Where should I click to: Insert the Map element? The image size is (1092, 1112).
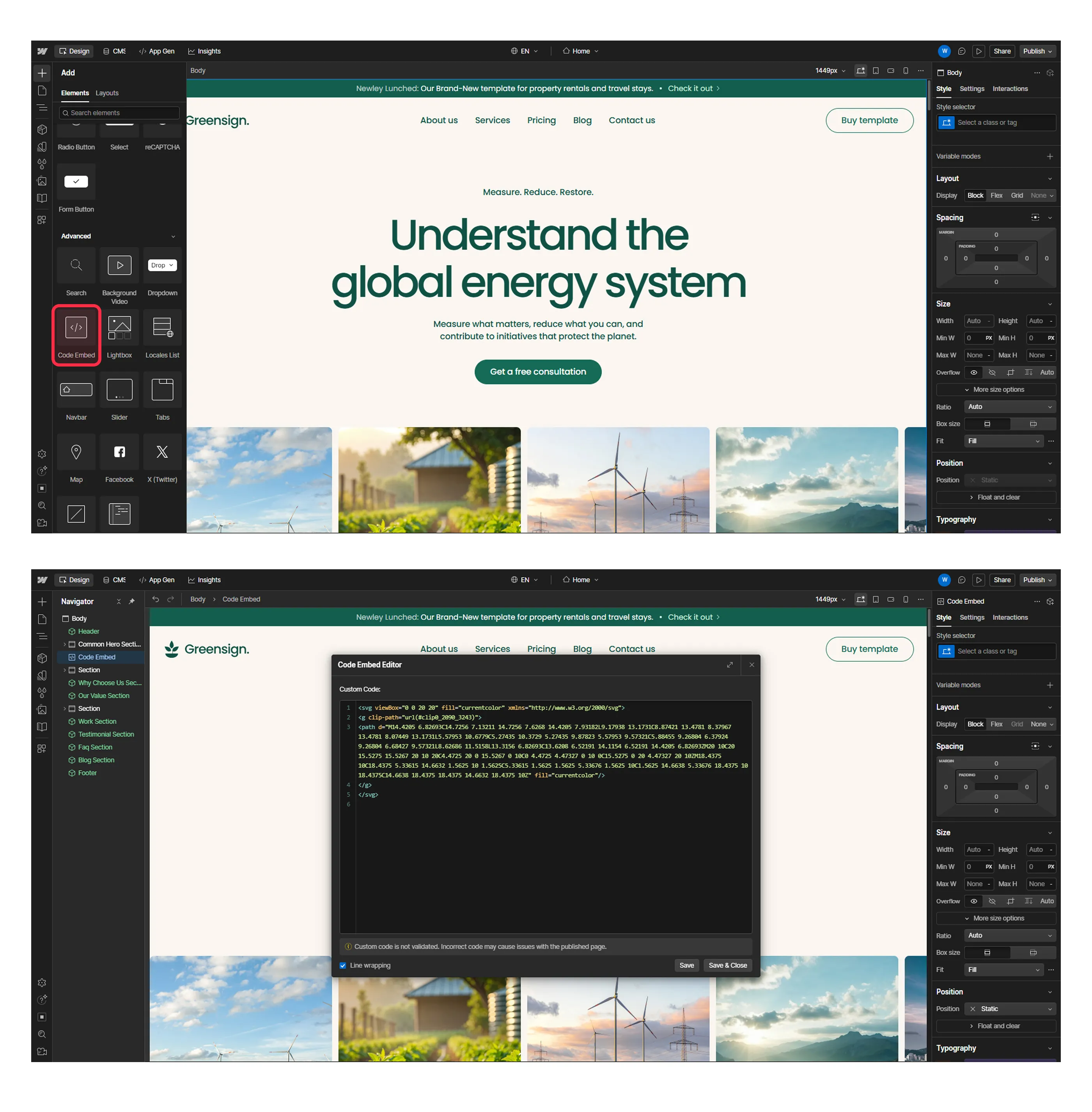click(x=76, y=453)
